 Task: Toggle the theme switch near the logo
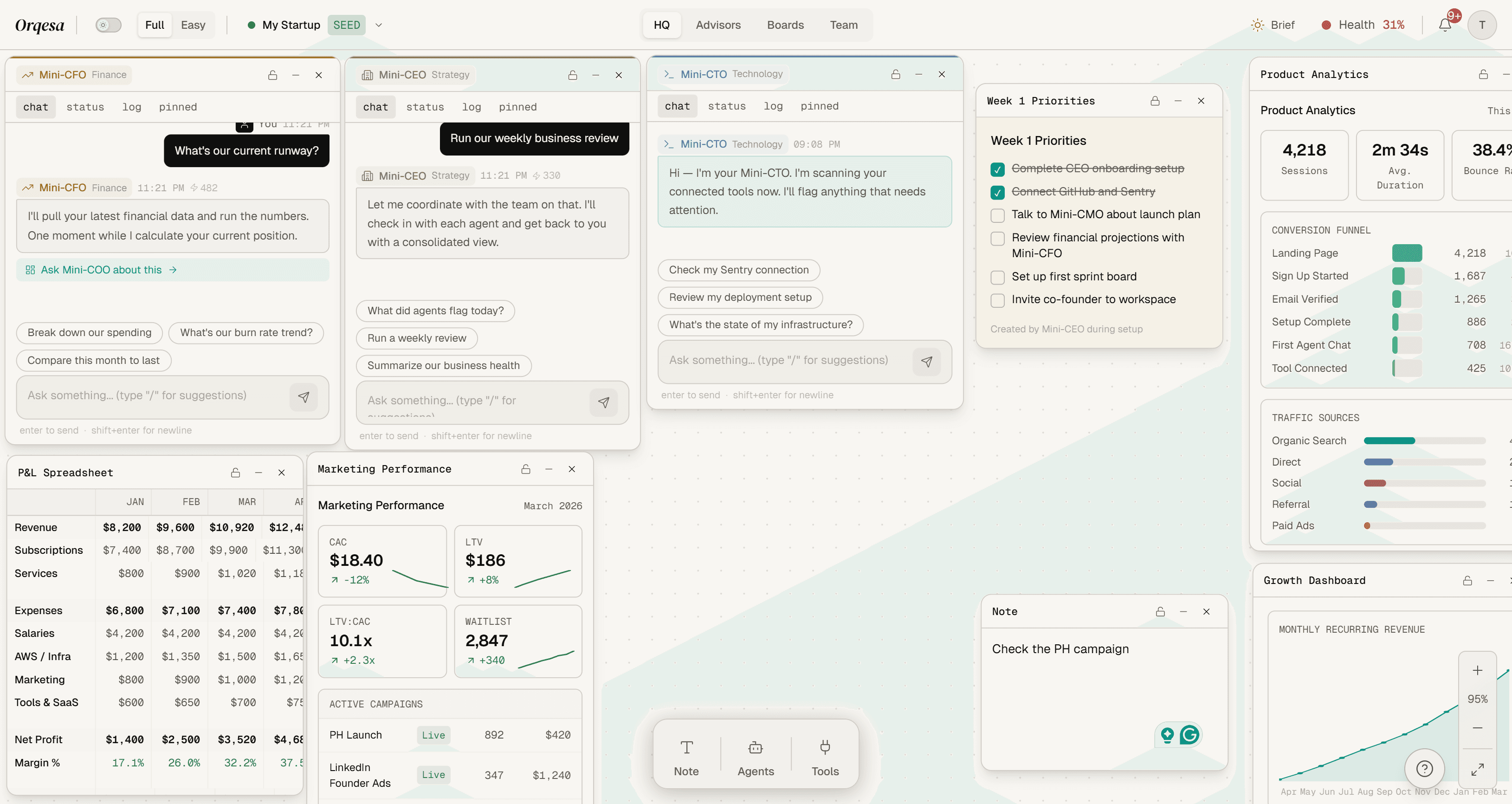tap(109, 25)
